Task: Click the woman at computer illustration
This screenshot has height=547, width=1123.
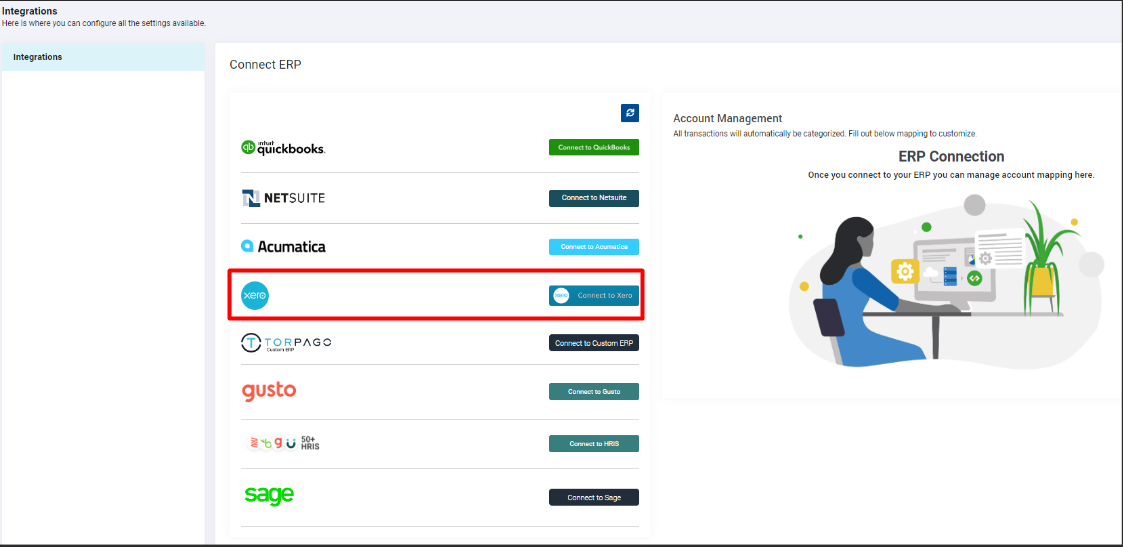Action: coord(948,284)
